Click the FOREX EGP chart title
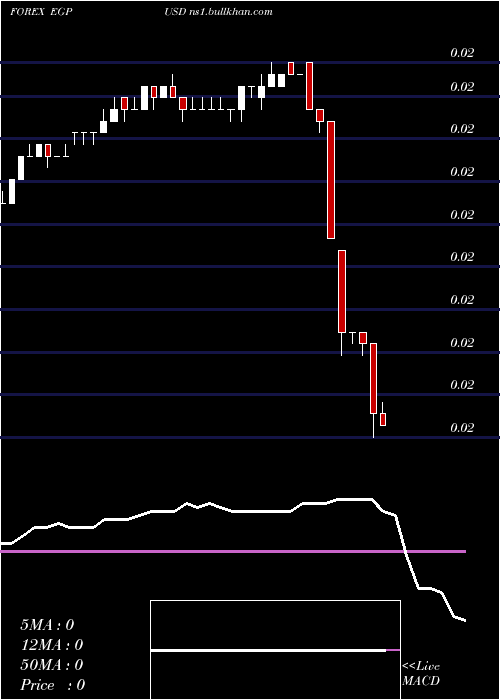Image resolution: width=500 pixels, height=700 pixels. (40, 12)
